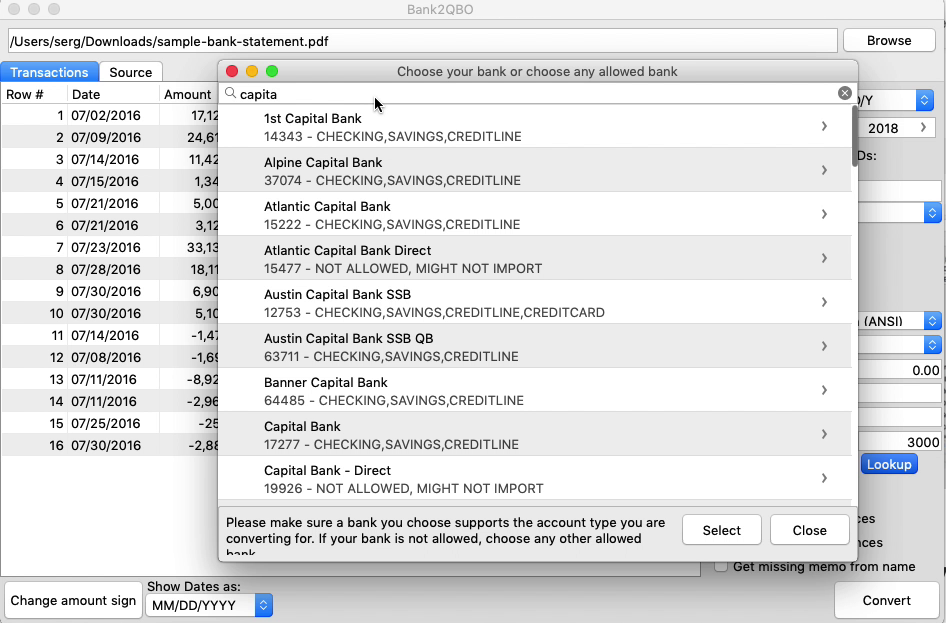Toggle the Get missing memo from name checkbox
The height and width of the screenshot is (623, 946).
[720, 566]
